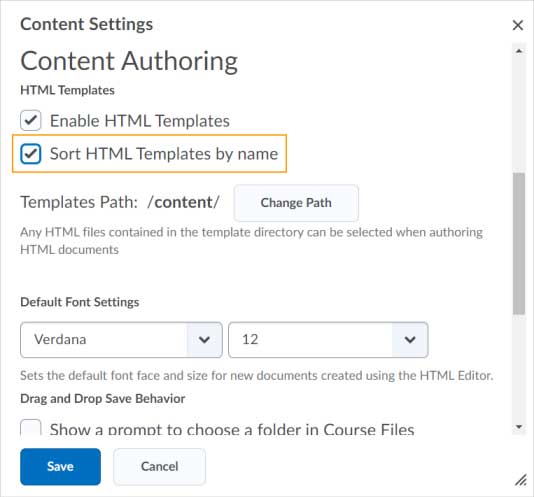Cancel the content settings changes
The image size is (534, 497).
[x=159, y=466]
